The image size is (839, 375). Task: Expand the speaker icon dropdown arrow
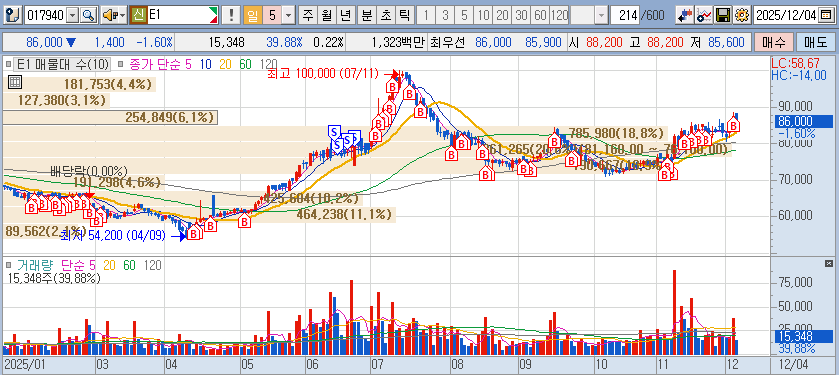pyautogui.click(x=123, y=15)
